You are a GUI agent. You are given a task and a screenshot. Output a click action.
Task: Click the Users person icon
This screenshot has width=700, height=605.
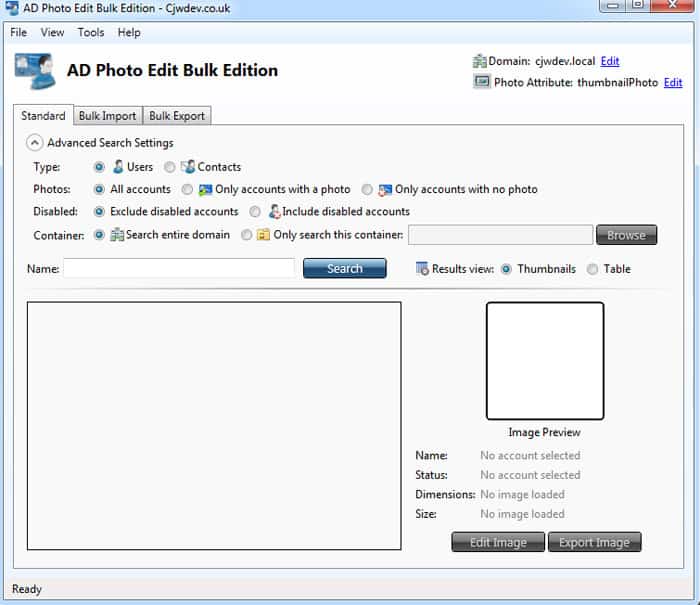click(118, 167)
